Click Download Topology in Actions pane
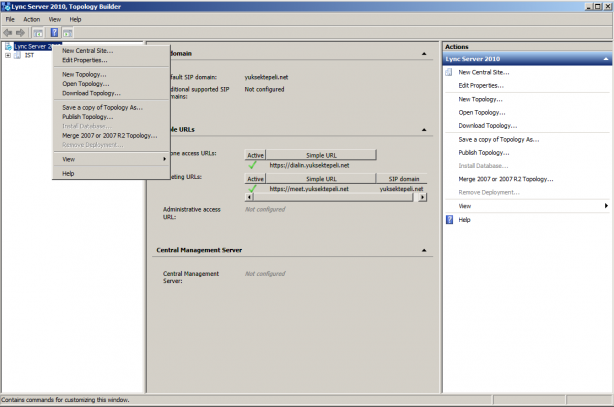The height and width of the screenshot is (407, 614). [x=488, y=126]
